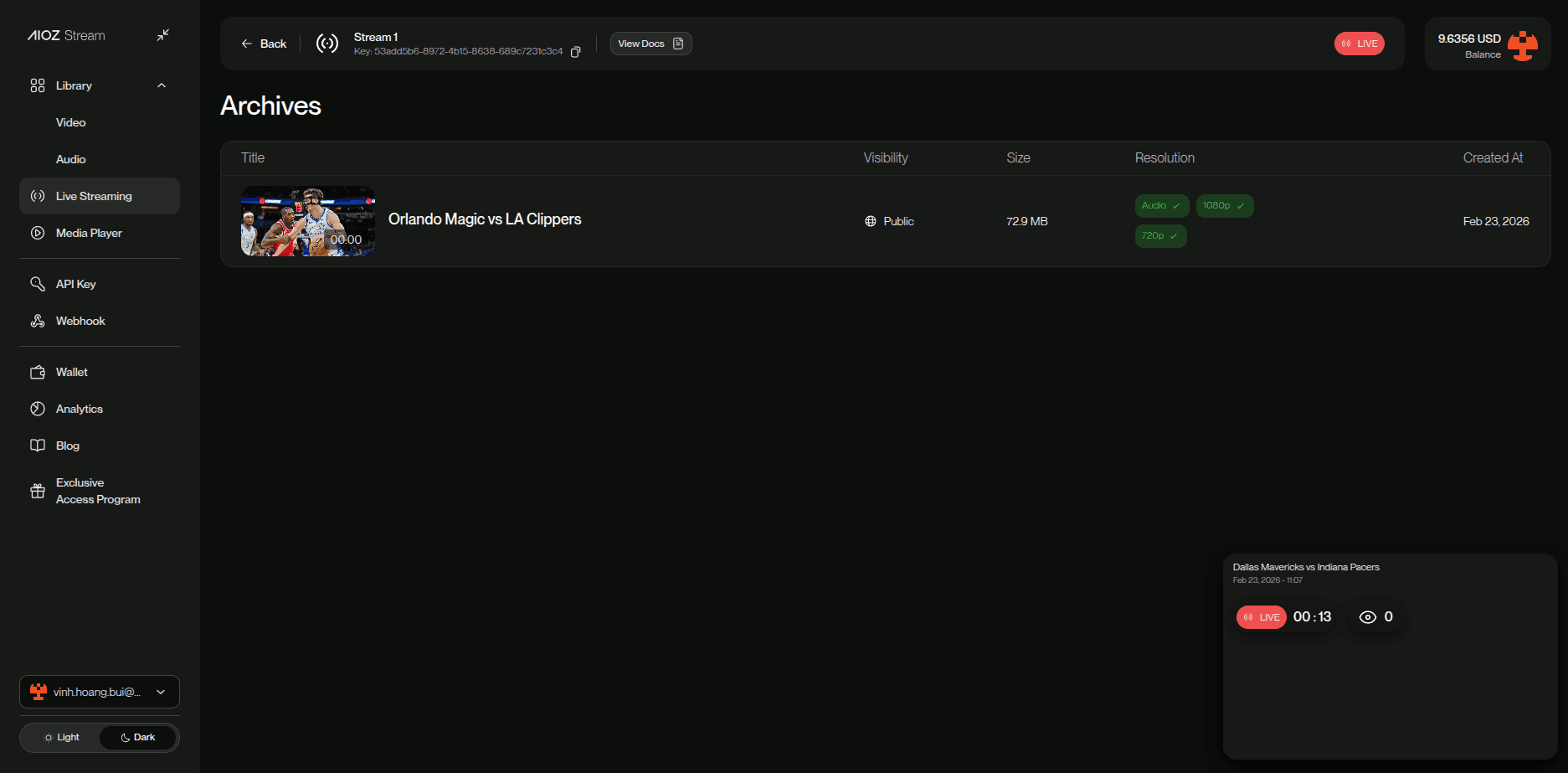
Task: Open the API Key page
Action: pos(75,284)
